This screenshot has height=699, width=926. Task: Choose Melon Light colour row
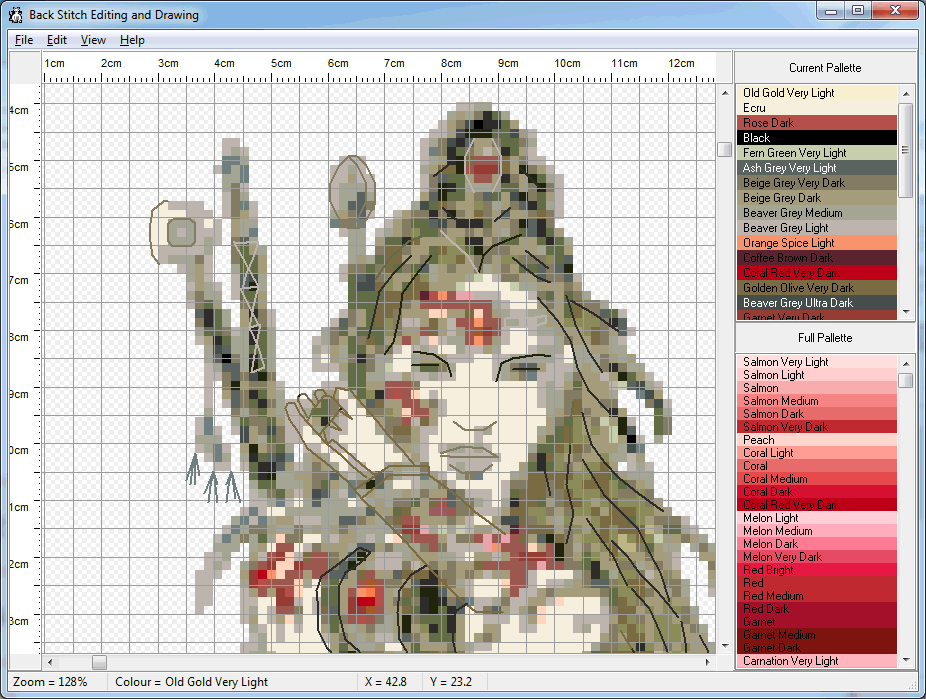click(817, 518)
